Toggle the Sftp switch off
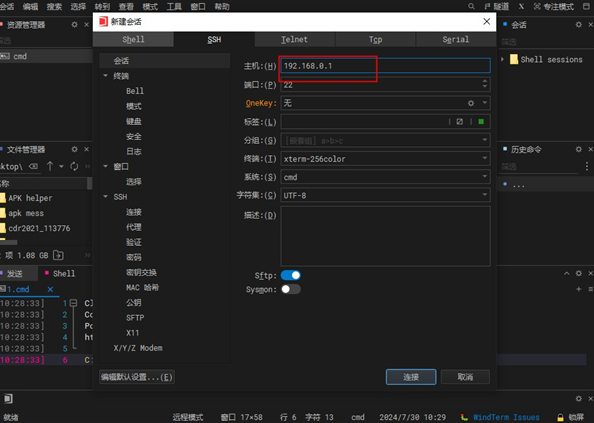594x423 pixels. [291, 275]
